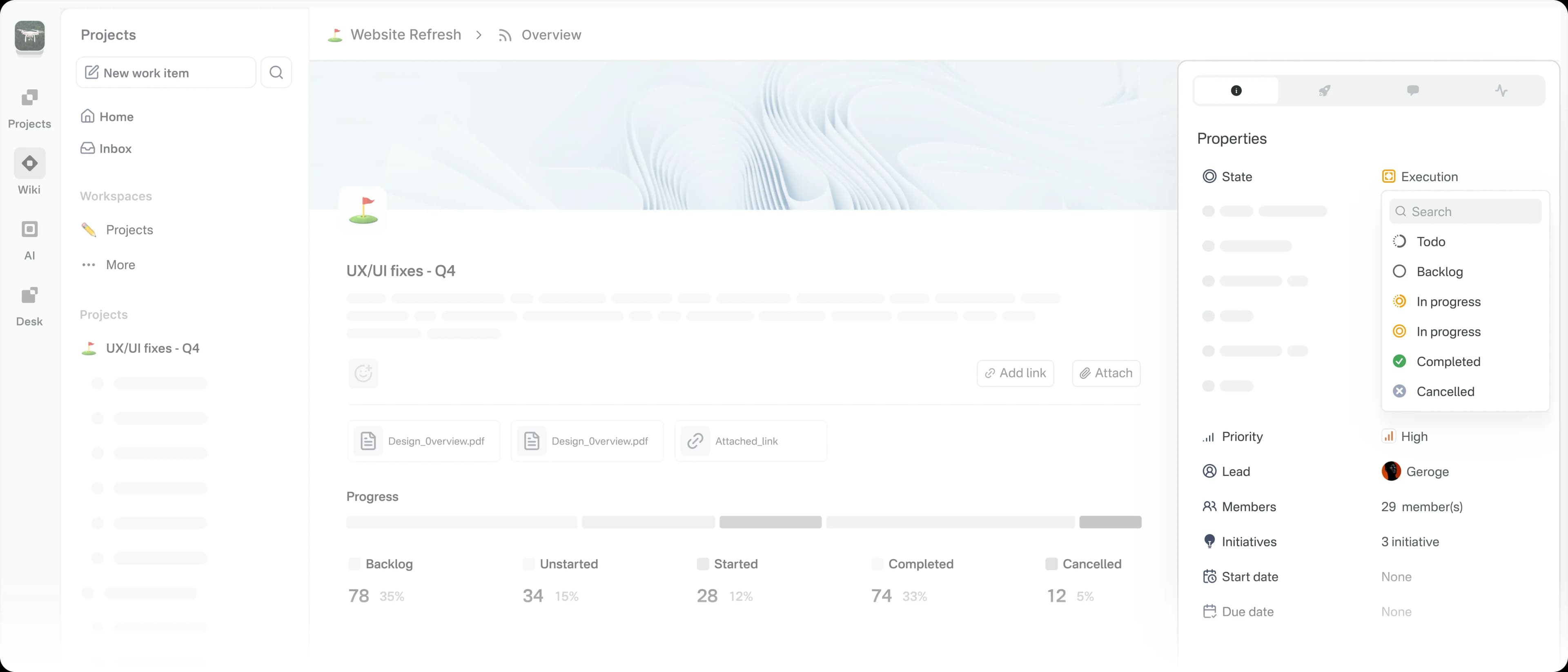Open the emoji reaction picker below the description
The height and width of the screenshot is (672, 1568).
pyautogui.click(x=363, y=373)
